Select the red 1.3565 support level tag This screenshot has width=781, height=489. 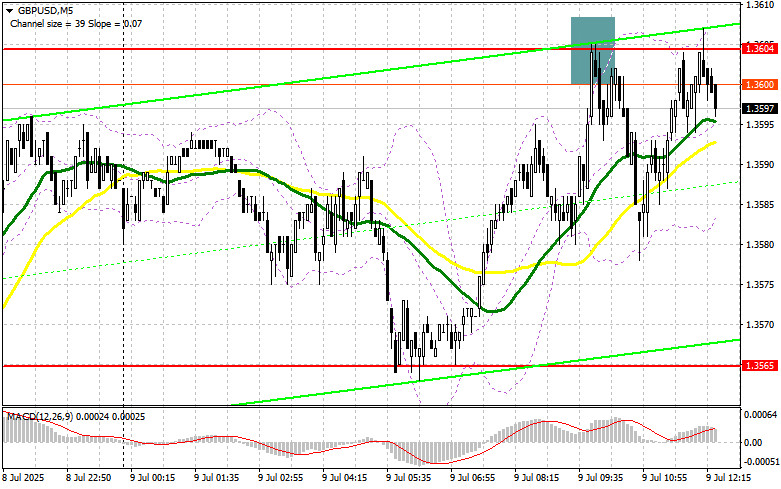click(760, 366)
